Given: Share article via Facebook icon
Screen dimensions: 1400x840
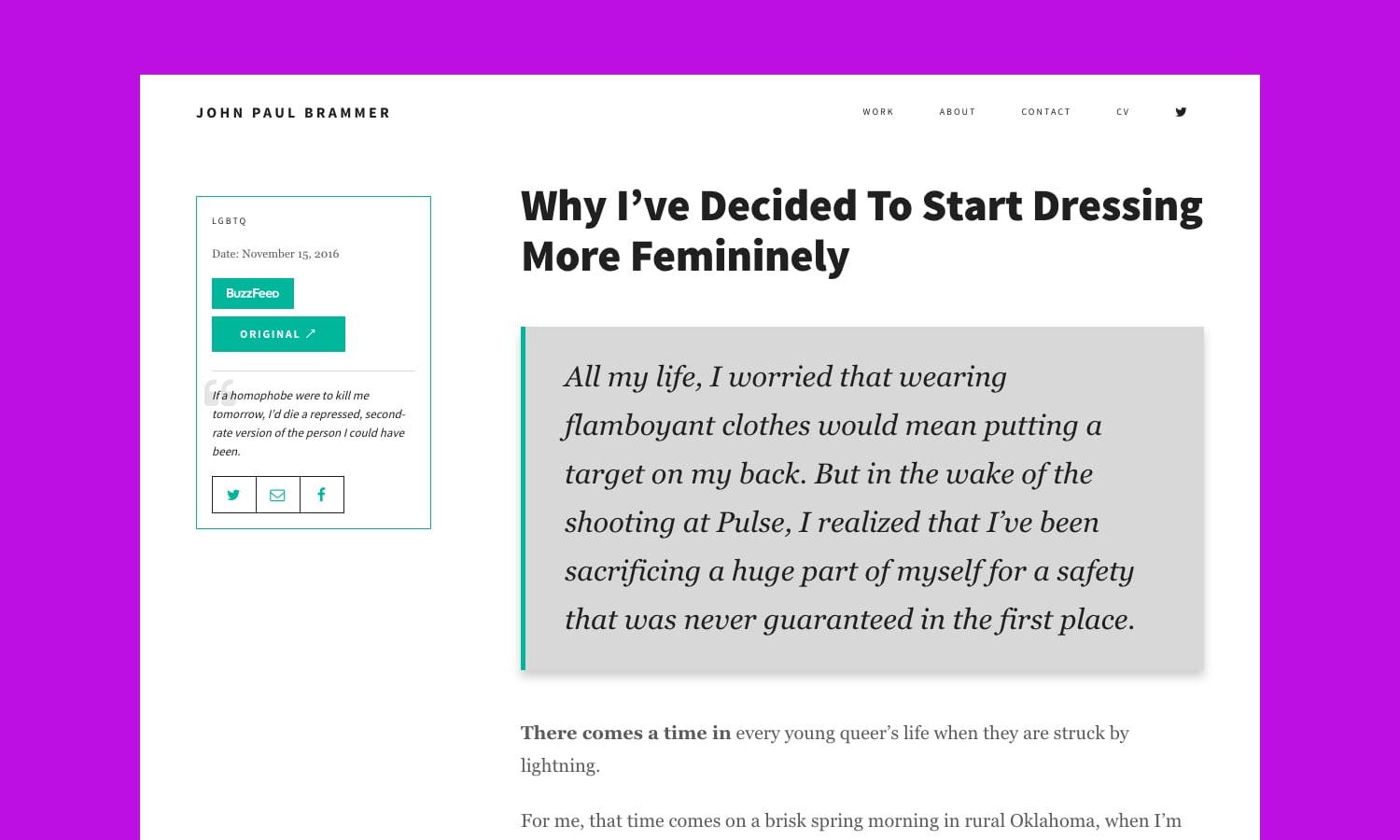Looking at the screenshot, I should (322, 495).
